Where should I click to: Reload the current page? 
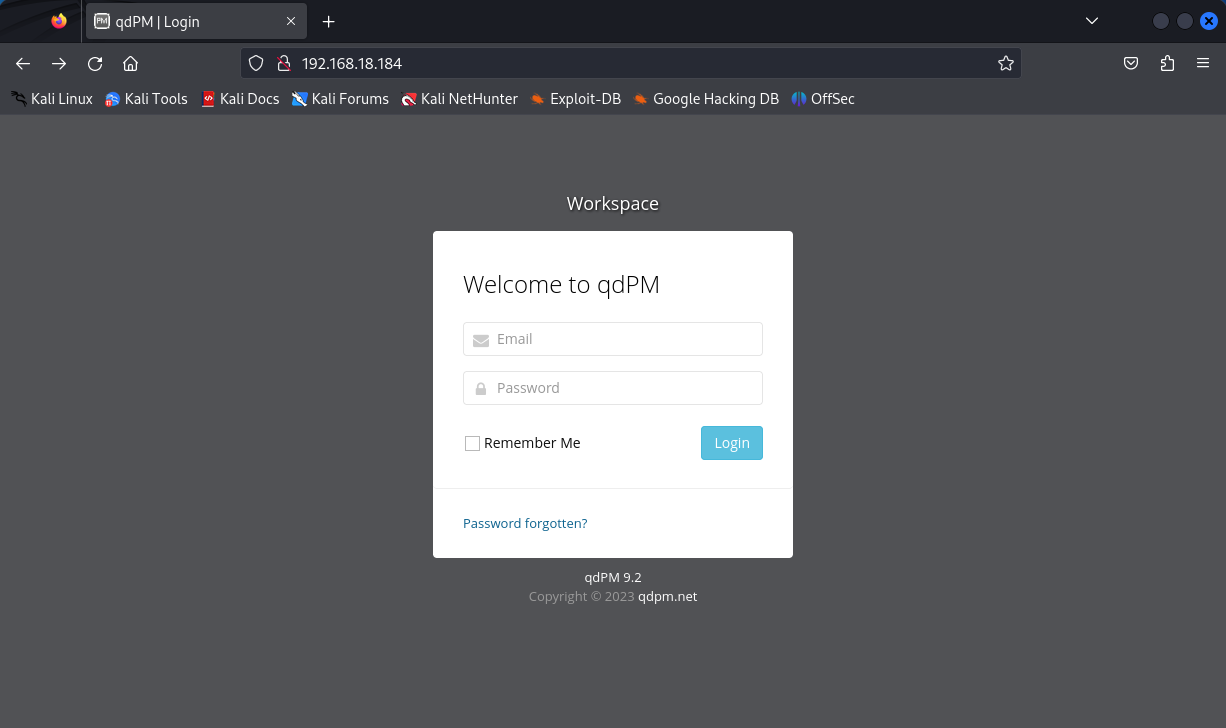click(95, 63)
